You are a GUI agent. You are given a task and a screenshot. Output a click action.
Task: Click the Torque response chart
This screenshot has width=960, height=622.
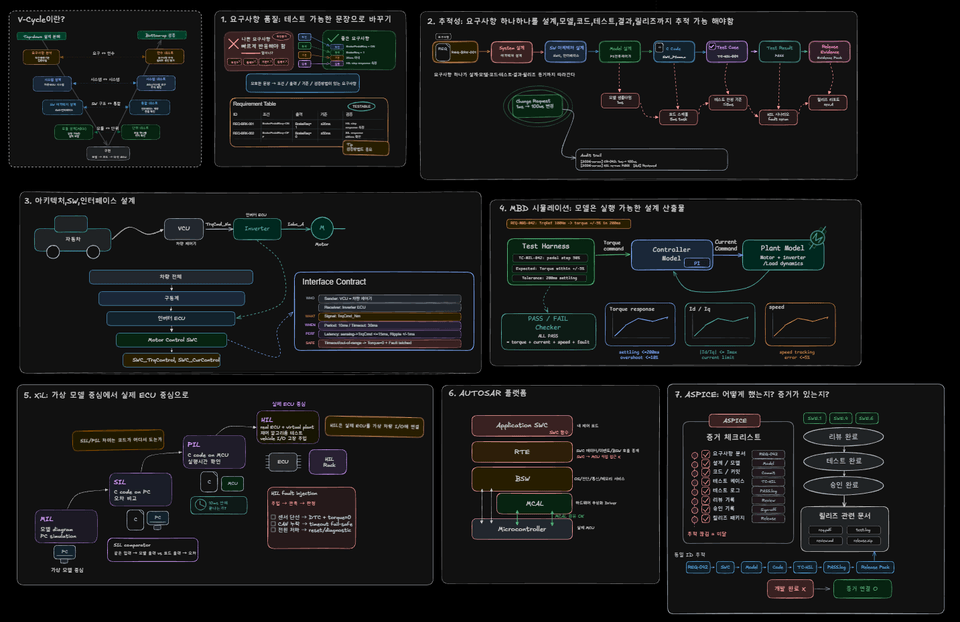[640, 324]
